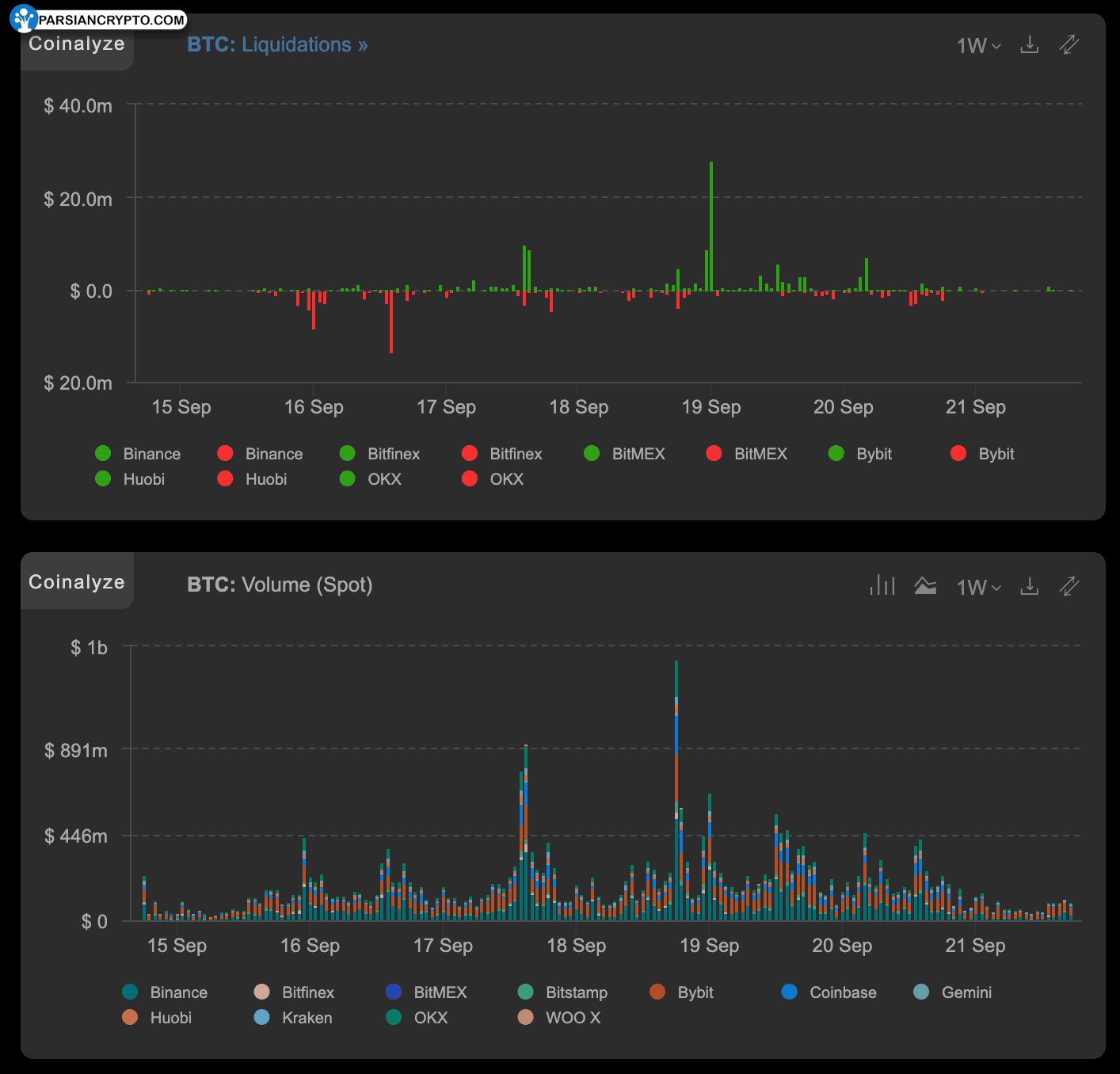Toggle red Bybit series in Liquidations legend
This screenshot has height=1074, width=1120.
[x=982, y=454]
